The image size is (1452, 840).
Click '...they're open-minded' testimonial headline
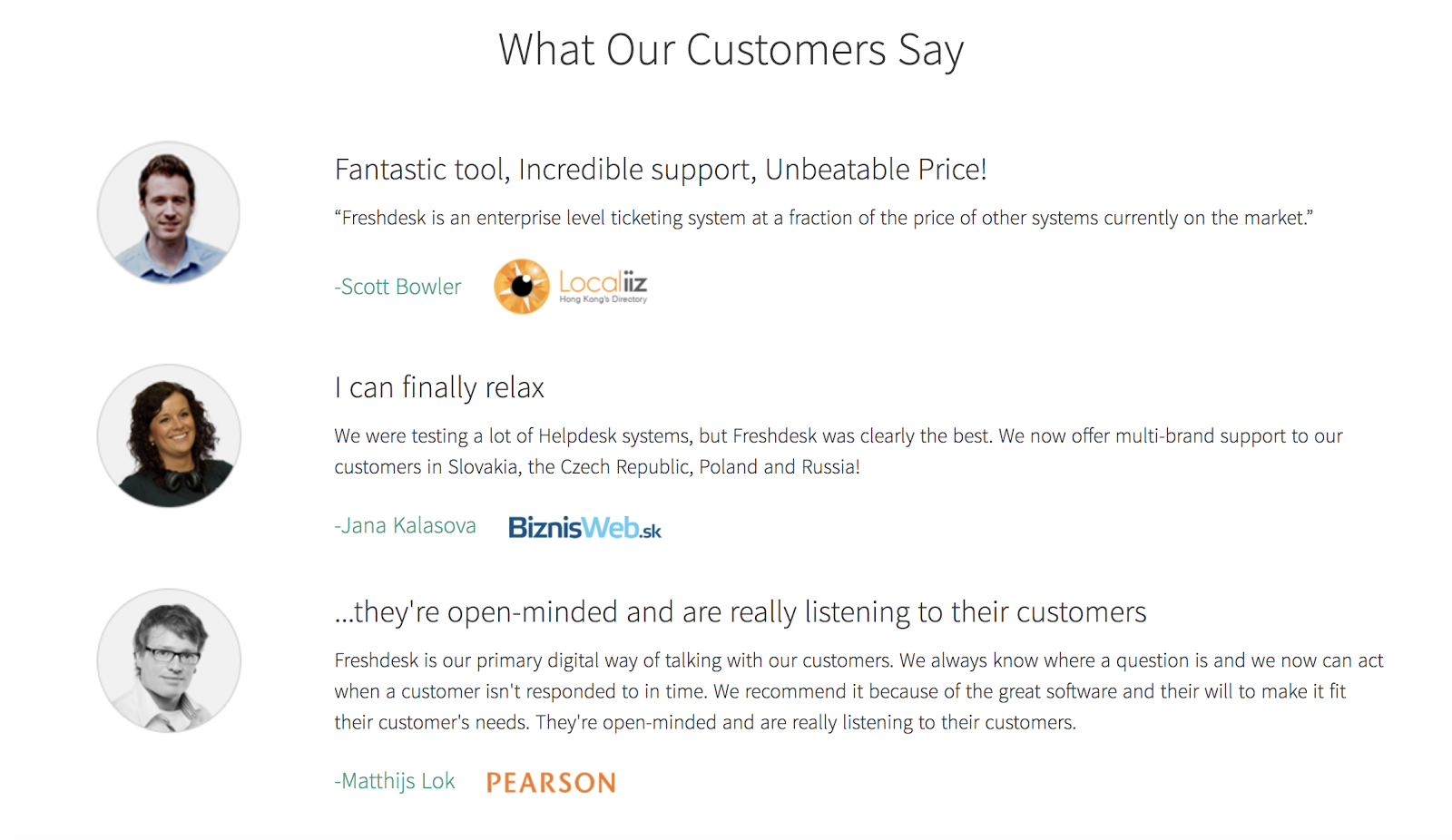[741, 612]
